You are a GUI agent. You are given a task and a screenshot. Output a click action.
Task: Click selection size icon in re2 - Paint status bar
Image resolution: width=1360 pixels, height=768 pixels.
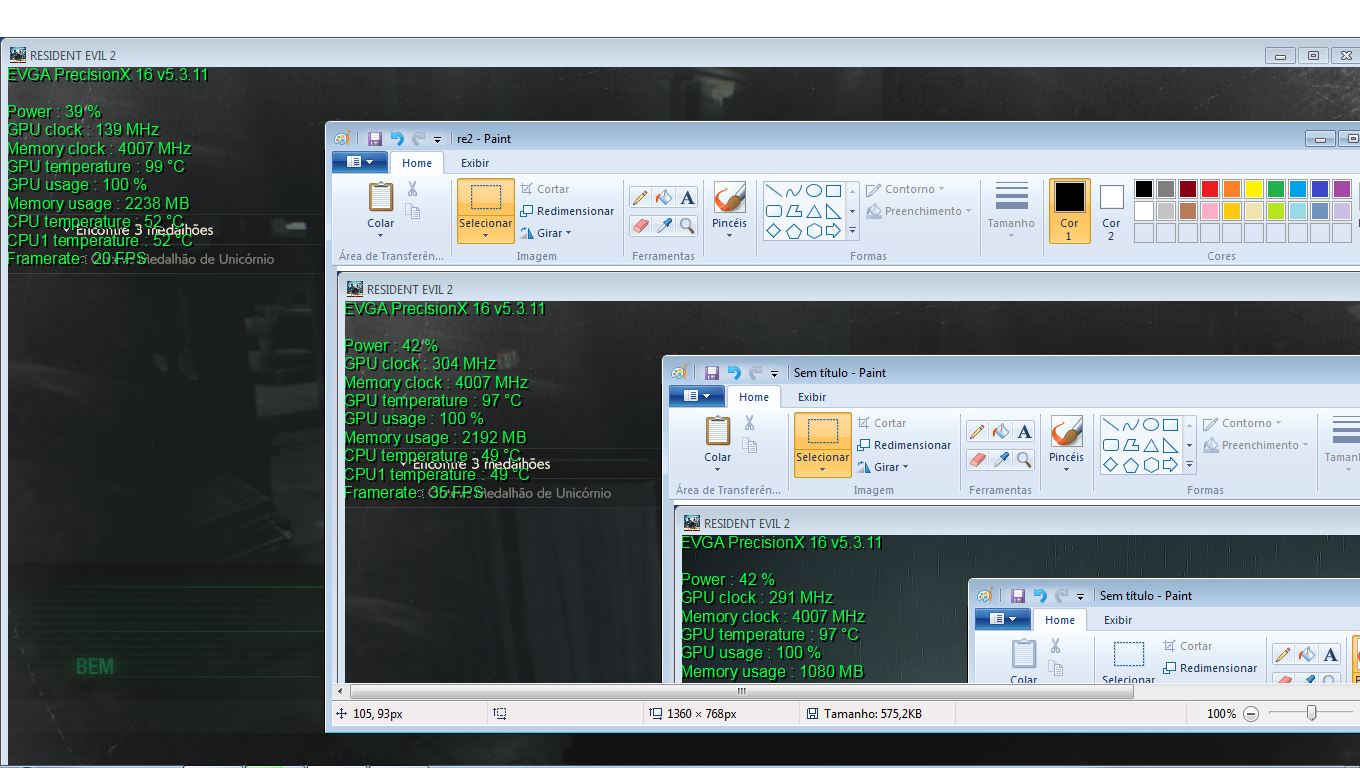[500, 714]
